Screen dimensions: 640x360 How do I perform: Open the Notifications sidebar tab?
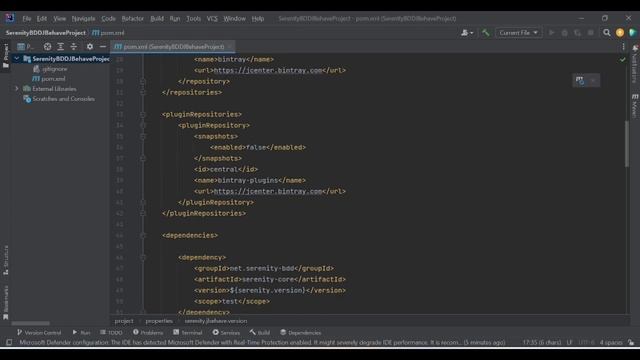point(635,63)
